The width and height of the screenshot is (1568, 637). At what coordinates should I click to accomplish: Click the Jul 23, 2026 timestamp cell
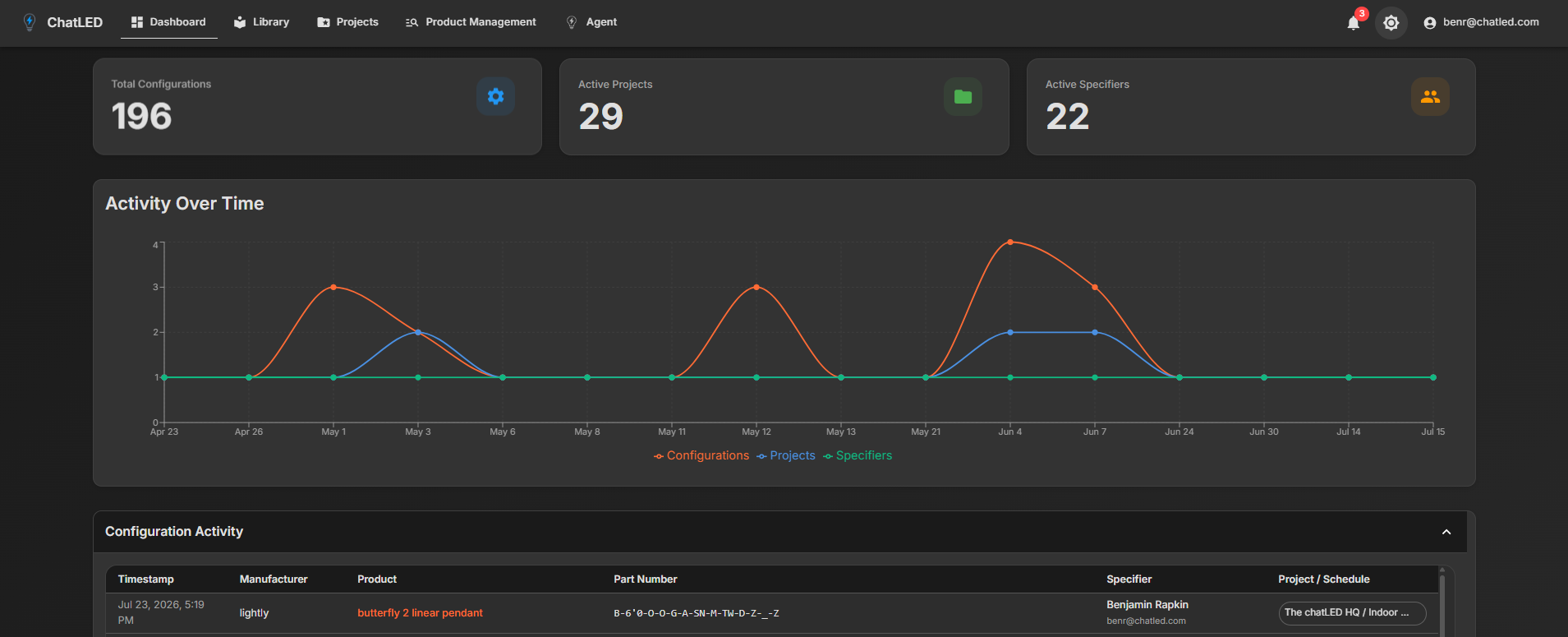pyautogui.click(x=161, y=612)
